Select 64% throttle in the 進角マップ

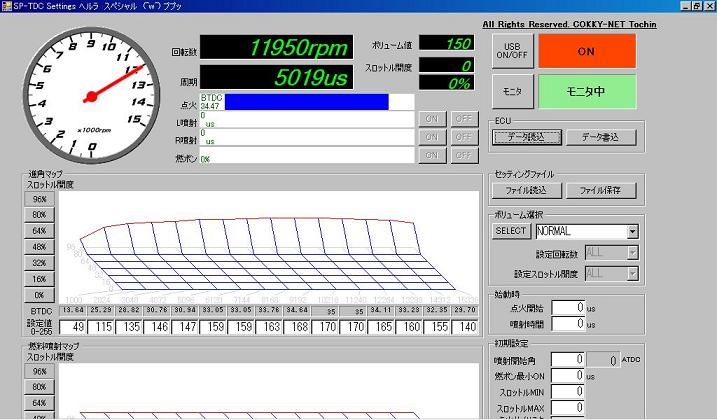click(x=39, y=231)
